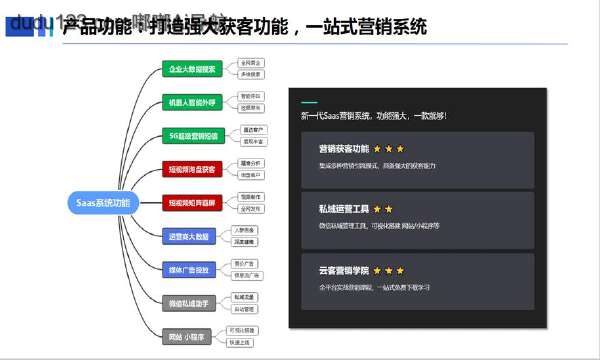Select the blue 运营商大数据 node
Image resolution: width=600 pixels, height=360 pixels.
tap(189, 236)
